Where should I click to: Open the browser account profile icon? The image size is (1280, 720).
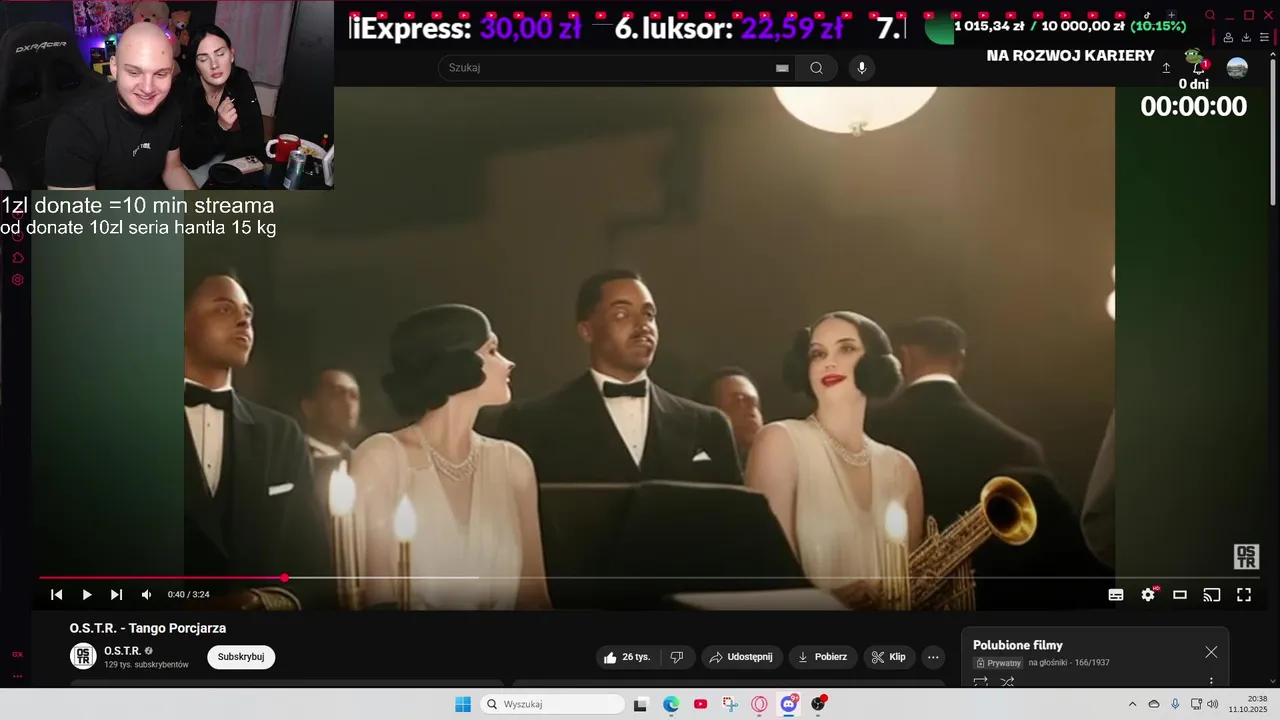[x=1228, y=38]
